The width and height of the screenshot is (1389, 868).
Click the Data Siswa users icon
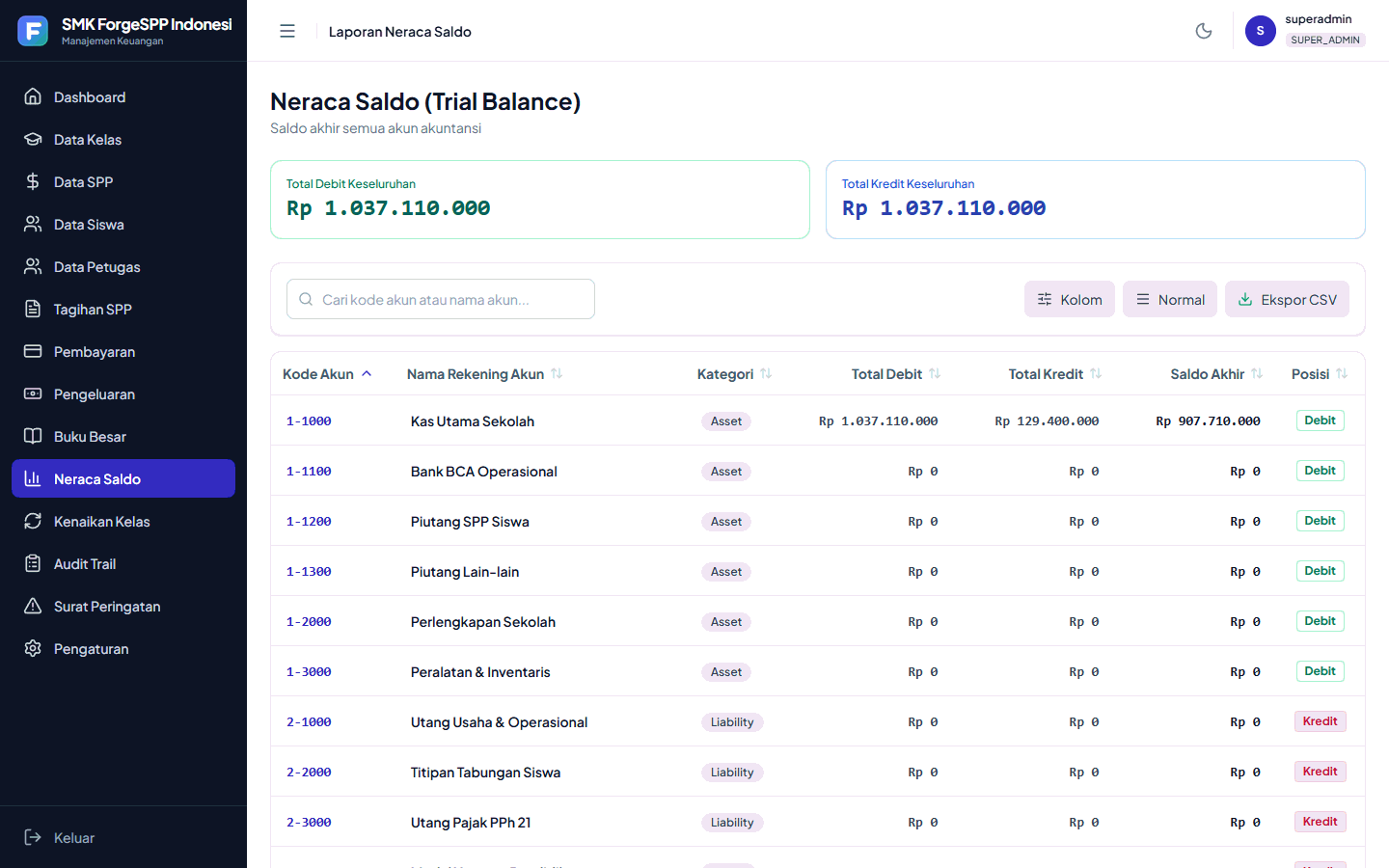click(33, 224)
